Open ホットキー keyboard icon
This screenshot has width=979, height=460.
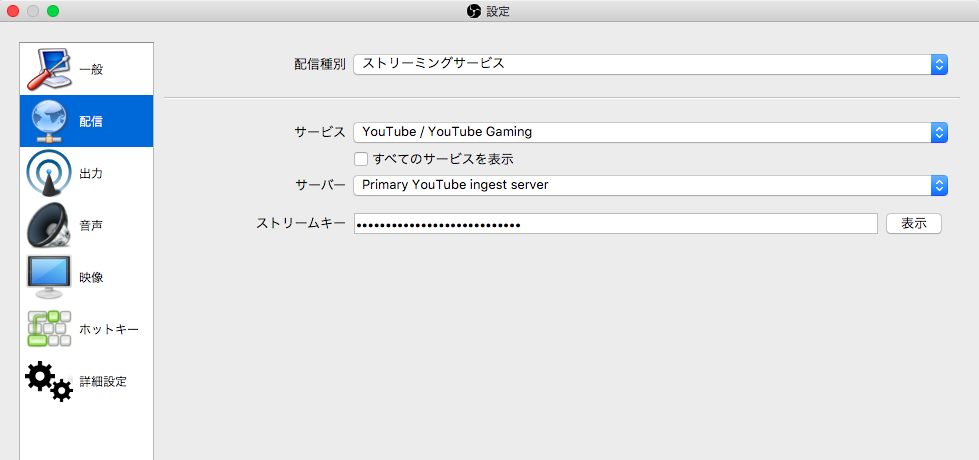[x=49, y=329]
